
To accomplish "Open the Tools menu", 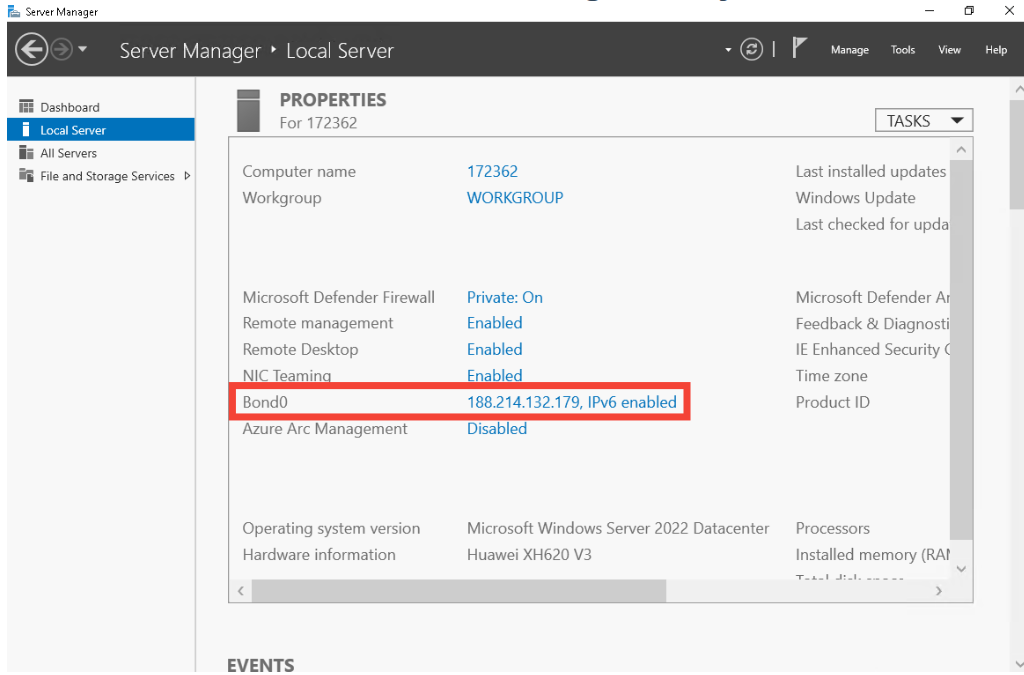I will (902, 50).
